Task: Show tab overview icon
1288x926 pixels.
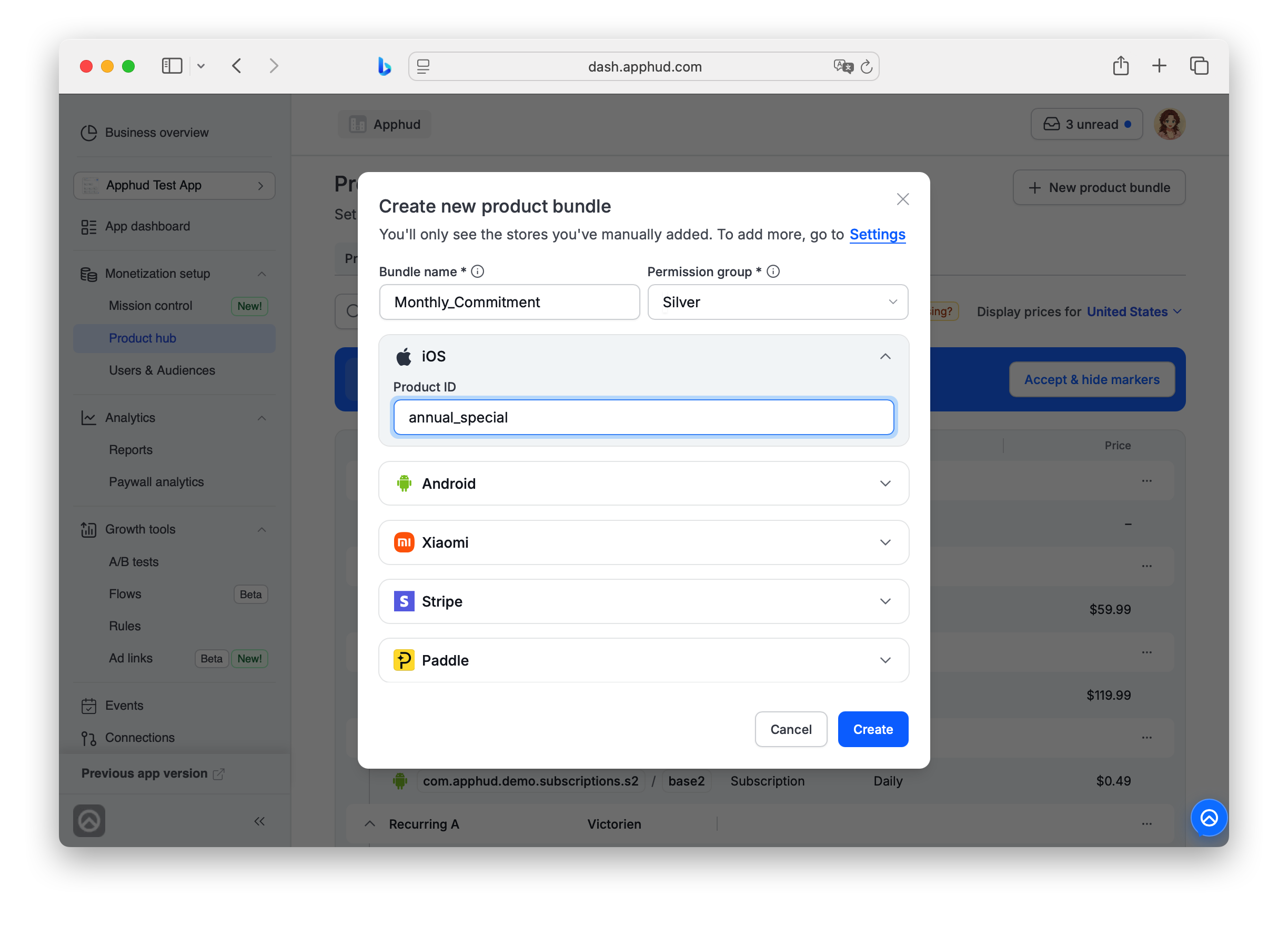Action: [x=1199, y=66]
